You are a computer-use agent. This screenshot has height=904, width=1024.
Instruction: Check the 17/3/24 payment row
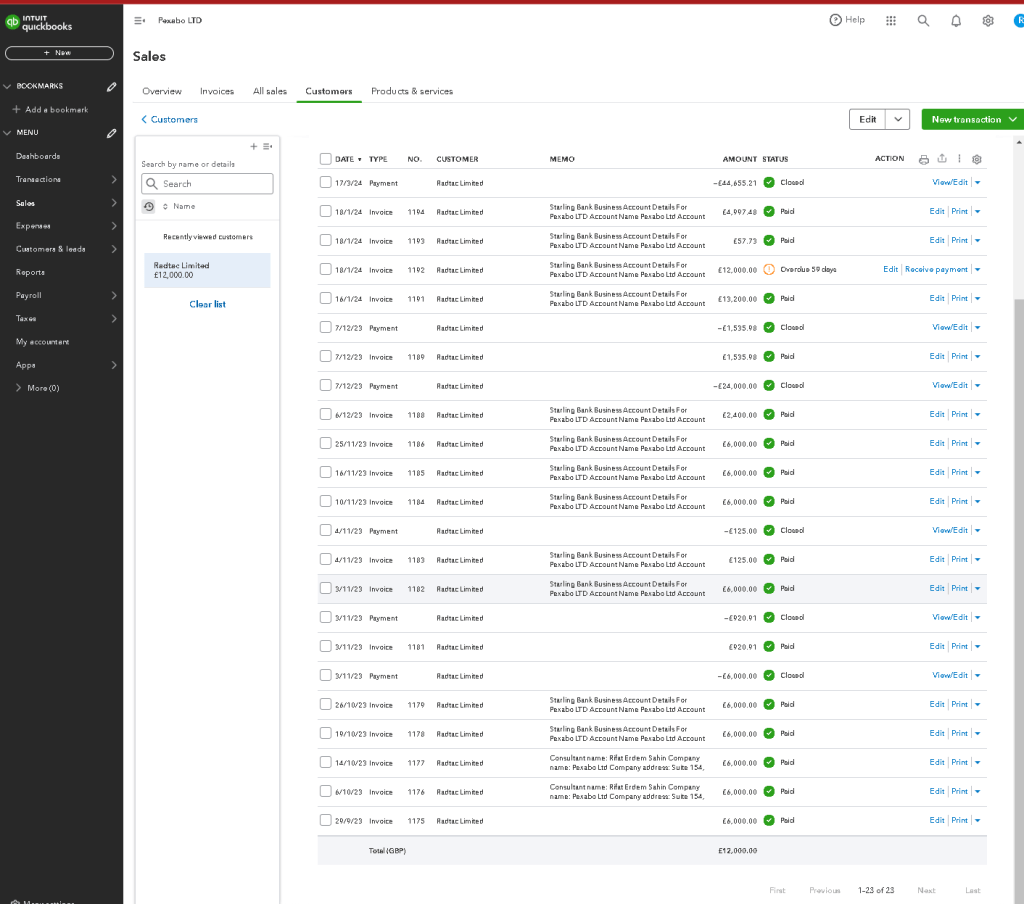point(325,182)
